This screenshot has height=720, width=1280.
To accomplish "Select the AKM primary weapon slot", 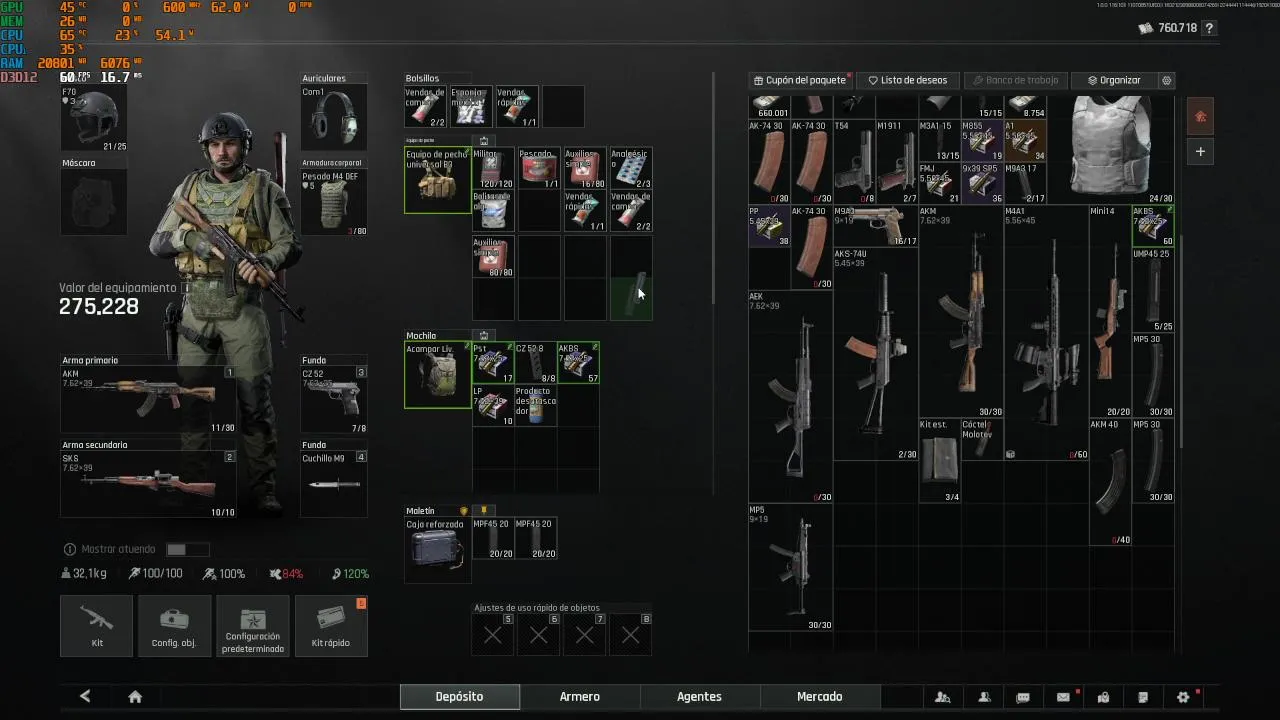I will click(148, 400).
